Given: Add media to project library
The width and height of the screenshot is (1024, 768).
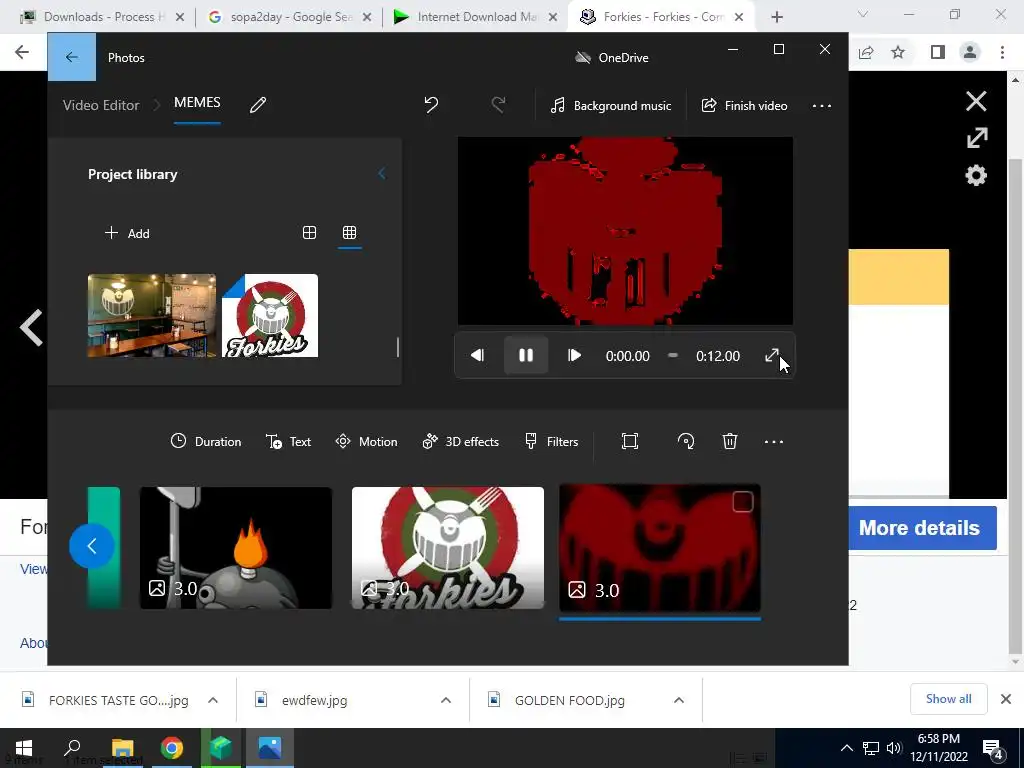Looking at the screenshot, I should (127, 233).
